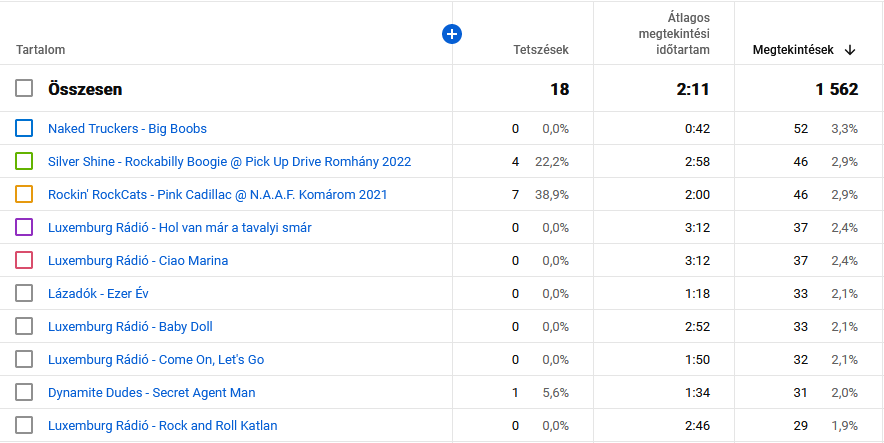Tick the orange Rockin' RockCats checkbox
Screen dimensions: 884x443
25,194
